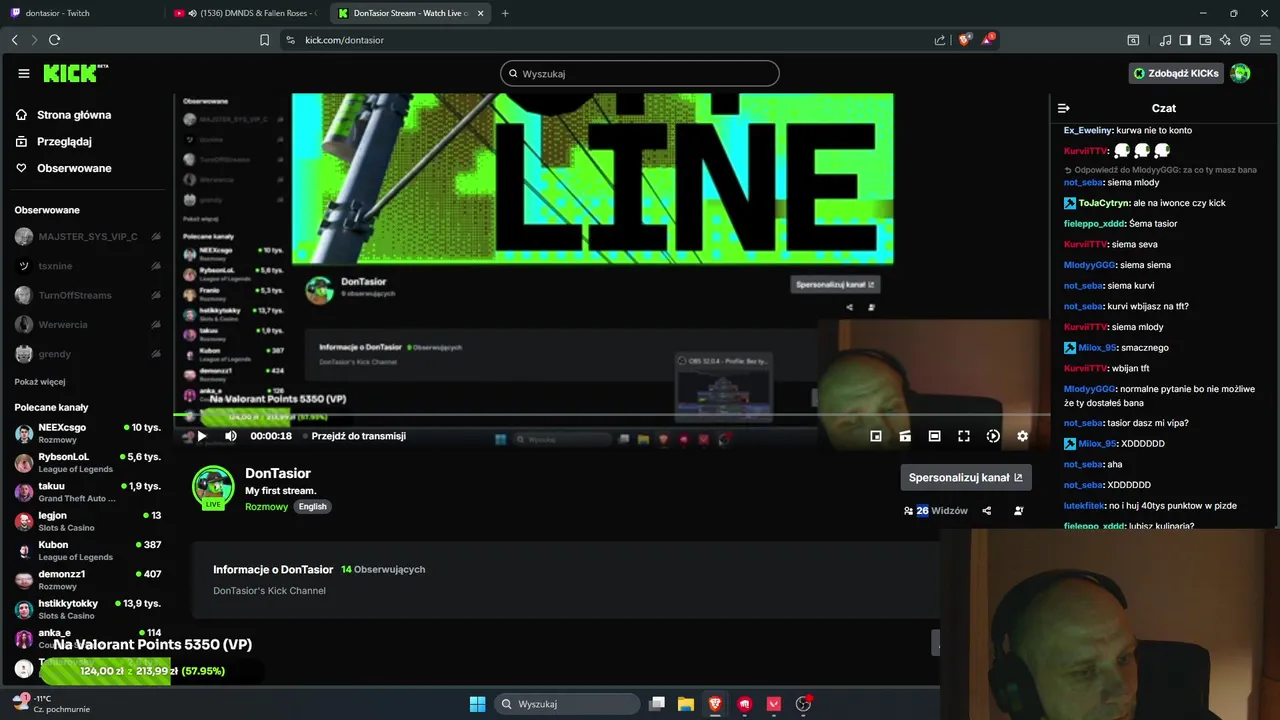Switch to the dontasior - Twitch tab
The width and height of the screenshot is (1280, 720).
78,13
